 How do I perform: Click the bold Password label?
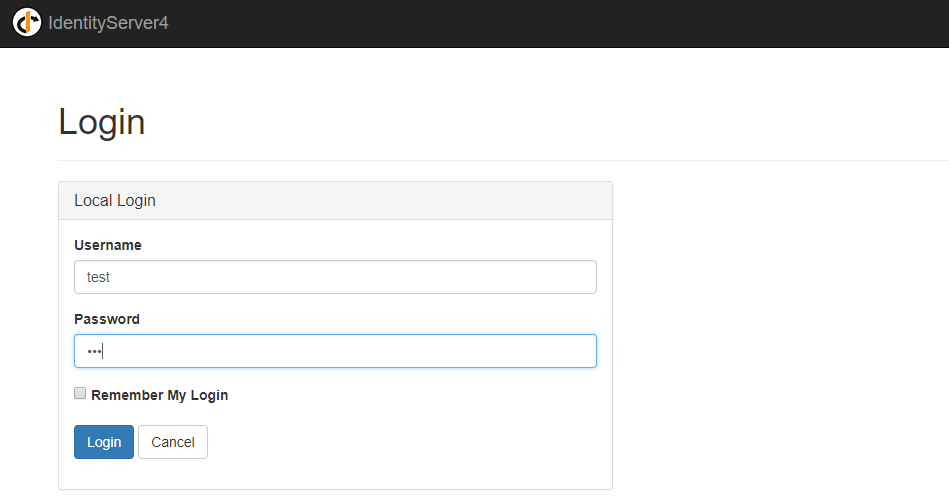[x=107, y=319]
